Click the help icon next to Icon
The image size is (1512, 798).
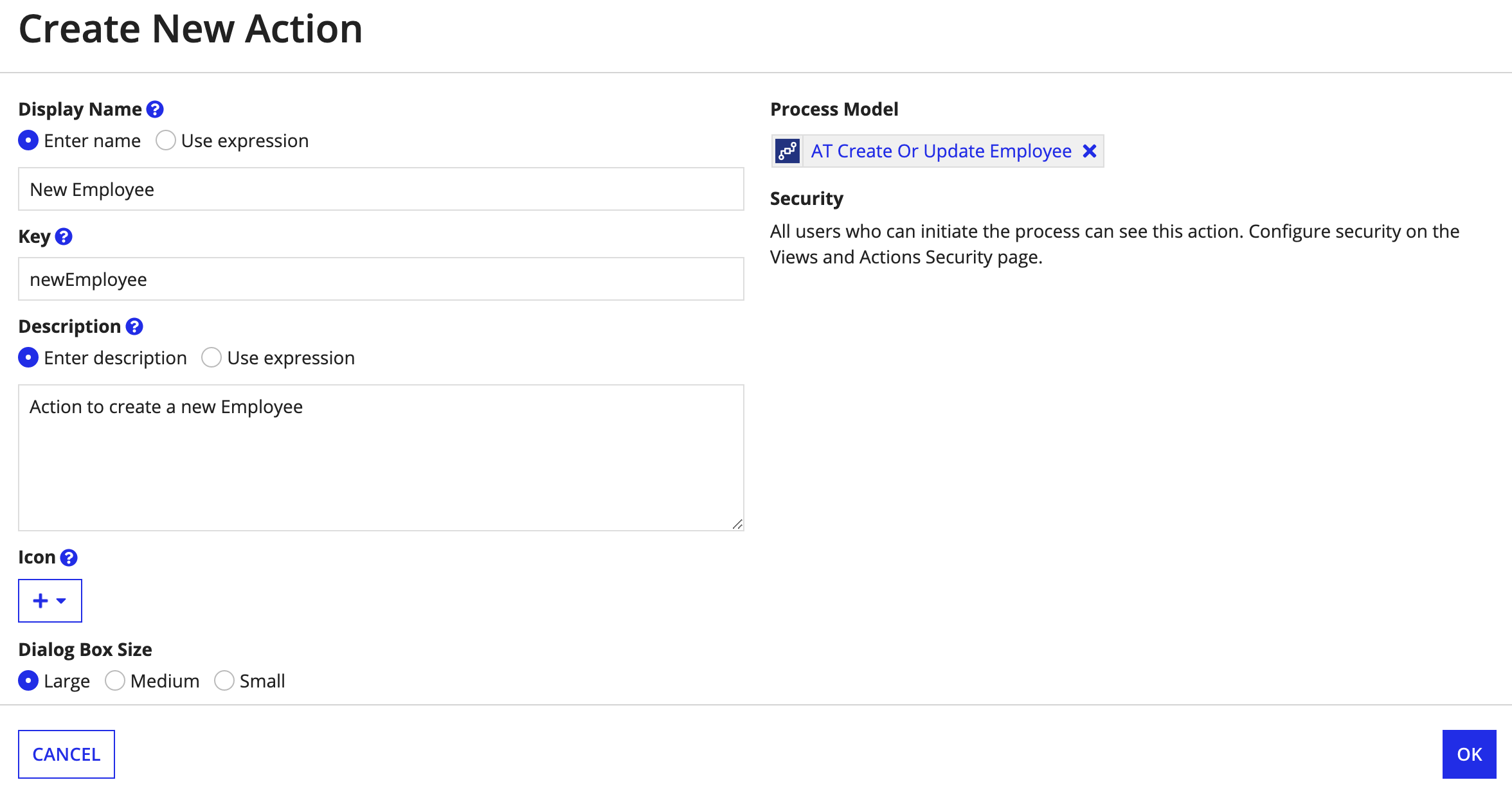click(69, 558)
